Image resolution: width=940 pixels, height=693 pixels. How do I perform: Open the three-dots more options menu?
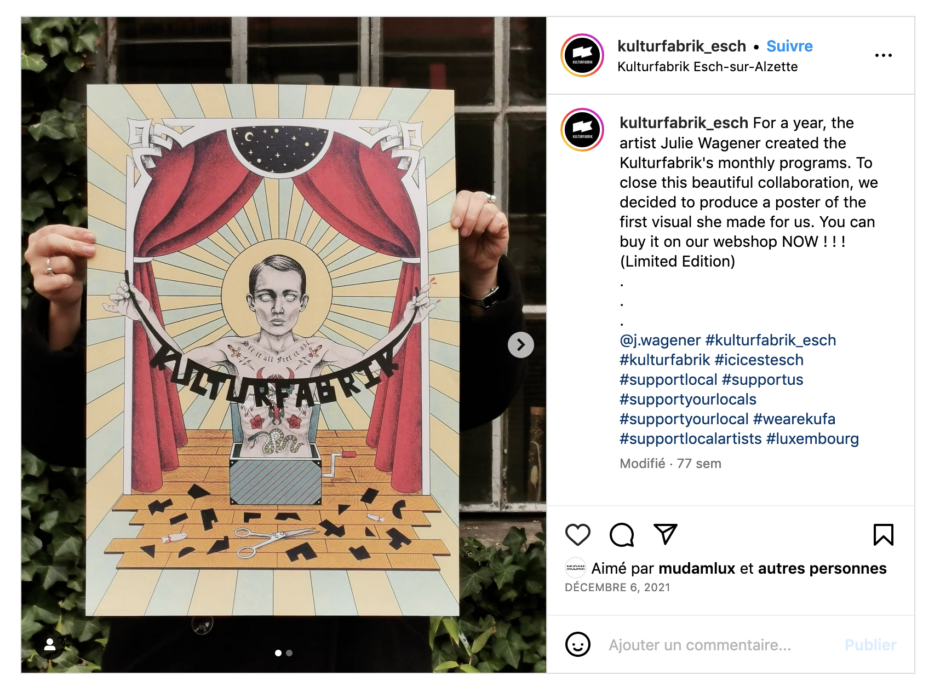click(x=883, y=55)
